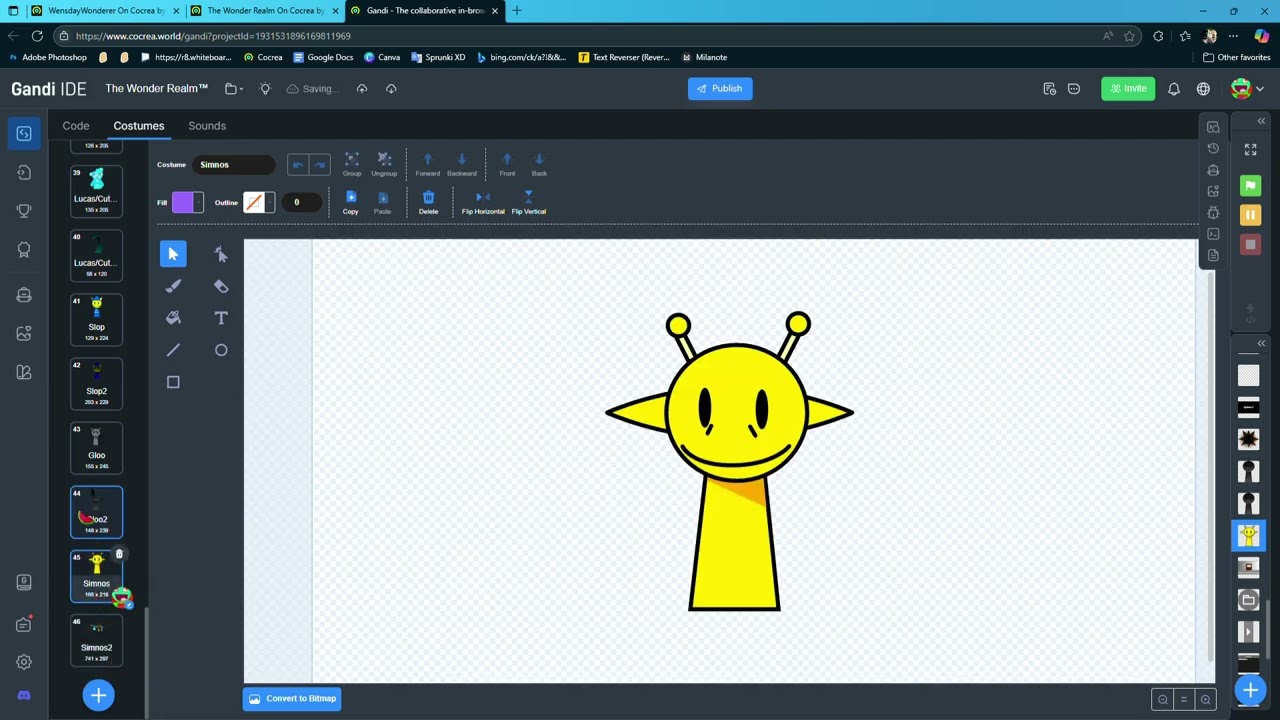Screen dimensions: 1280x720
Task: Activate the Reshape tool
Action: [221, 254]
